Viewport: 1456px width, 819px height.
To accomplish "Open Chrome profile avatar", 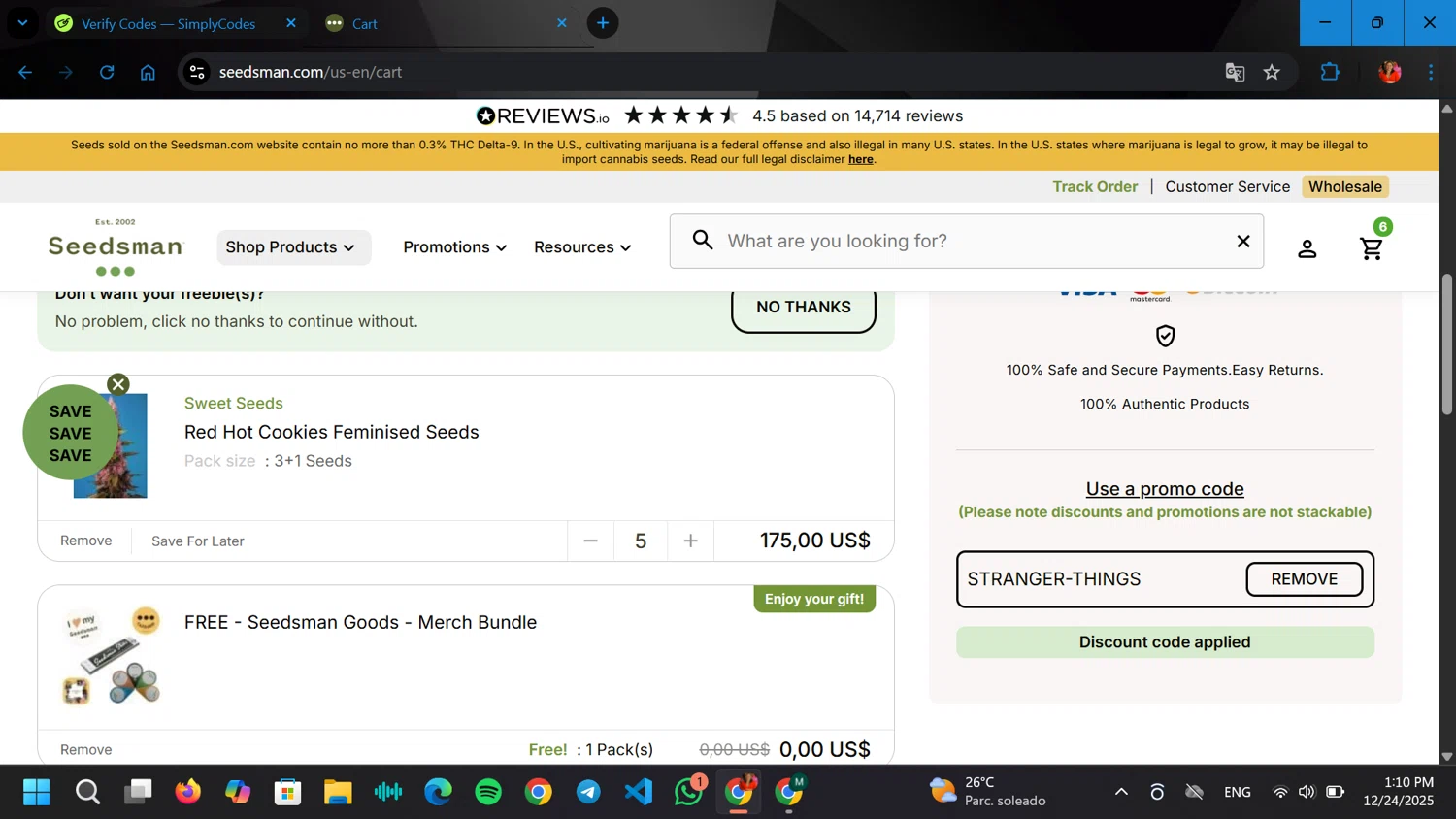I will pos(1390,72).
